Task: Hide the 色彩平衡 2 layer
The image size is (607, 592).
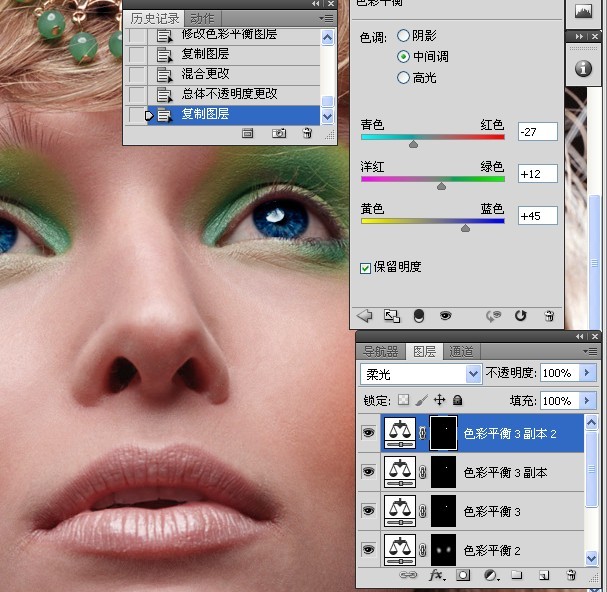Action: click(x=368, y=549)
